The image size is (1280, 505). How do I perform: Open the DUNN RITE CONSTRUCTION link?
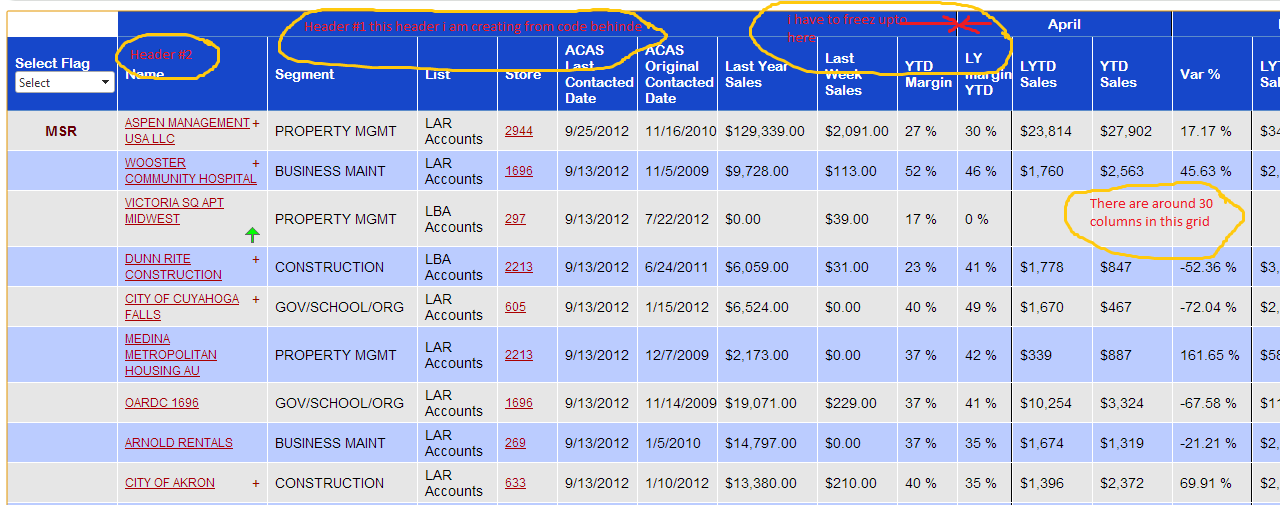pyautogui.click(x=173, y=267)
